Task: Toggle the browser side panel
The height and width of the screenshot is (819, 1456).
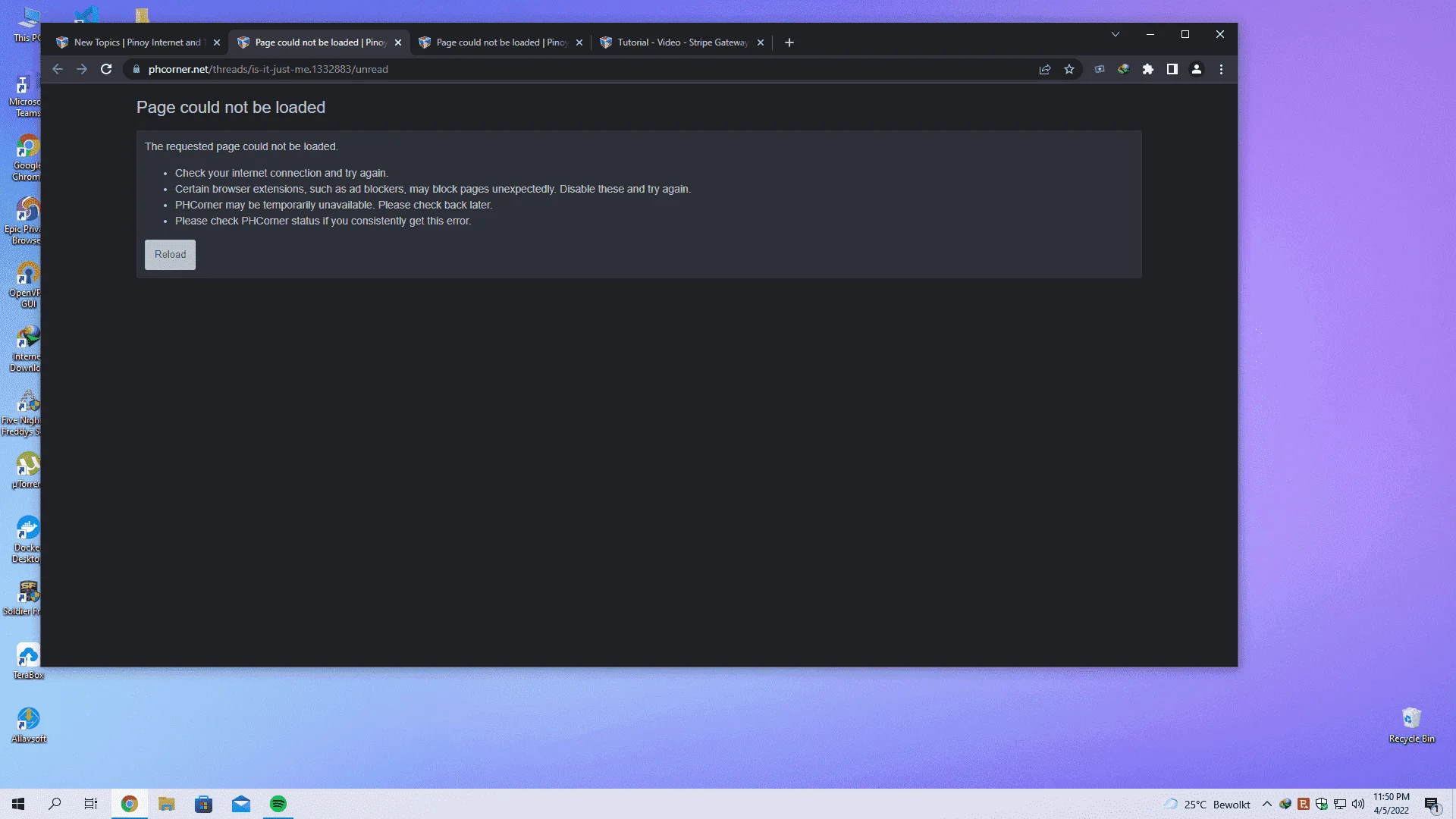Action: click(1172, 69)
